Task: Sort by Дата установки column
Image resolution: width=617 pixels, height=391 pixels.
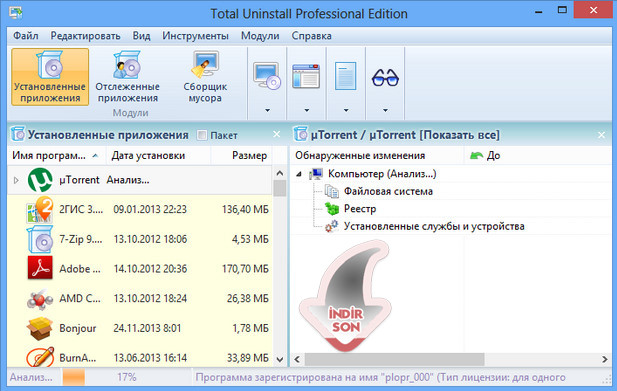Action: pos(159,156)
